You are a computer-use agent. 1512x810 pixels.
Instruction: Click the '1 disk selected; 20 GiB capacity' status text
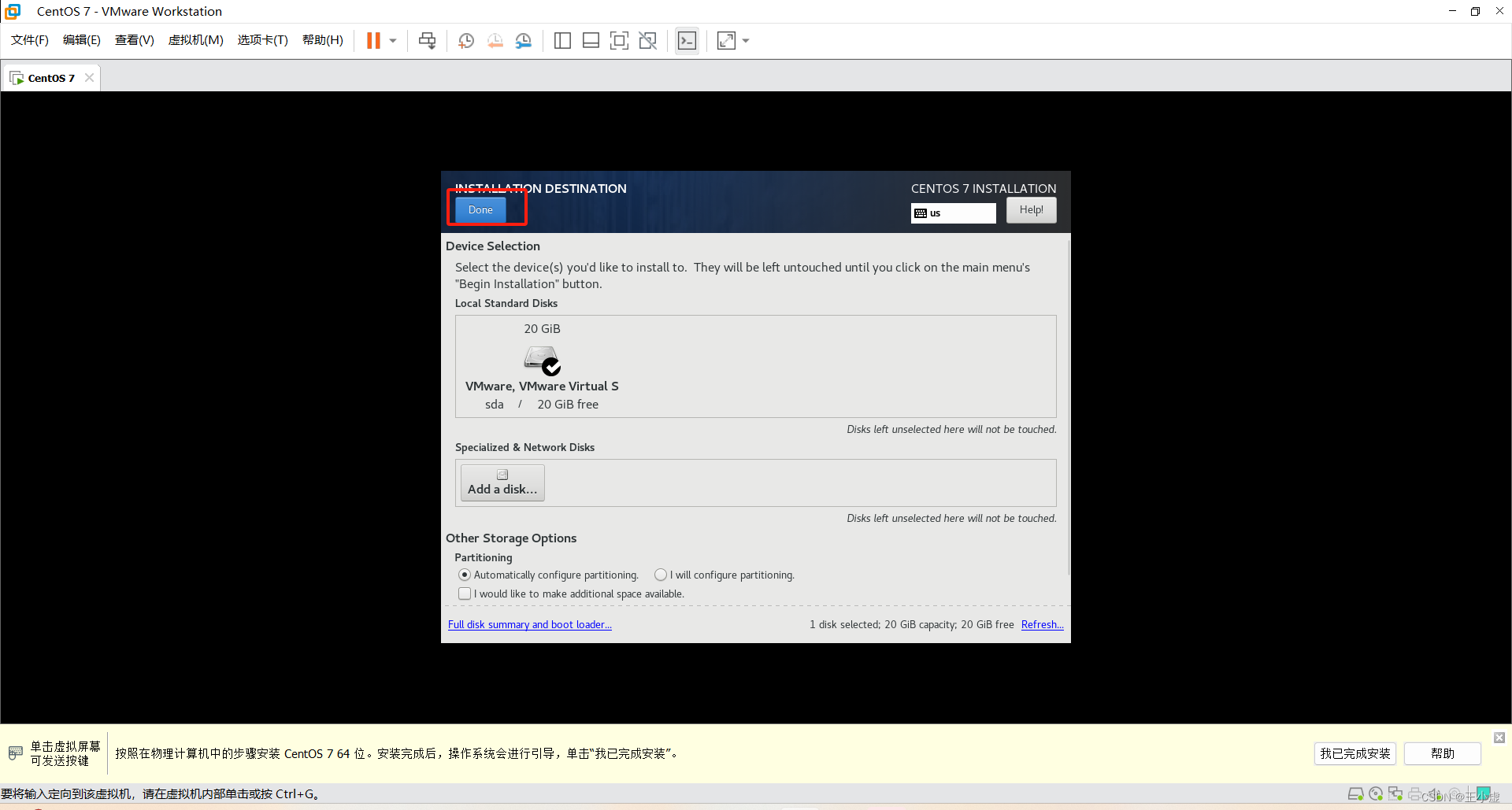tap(912, 625)
